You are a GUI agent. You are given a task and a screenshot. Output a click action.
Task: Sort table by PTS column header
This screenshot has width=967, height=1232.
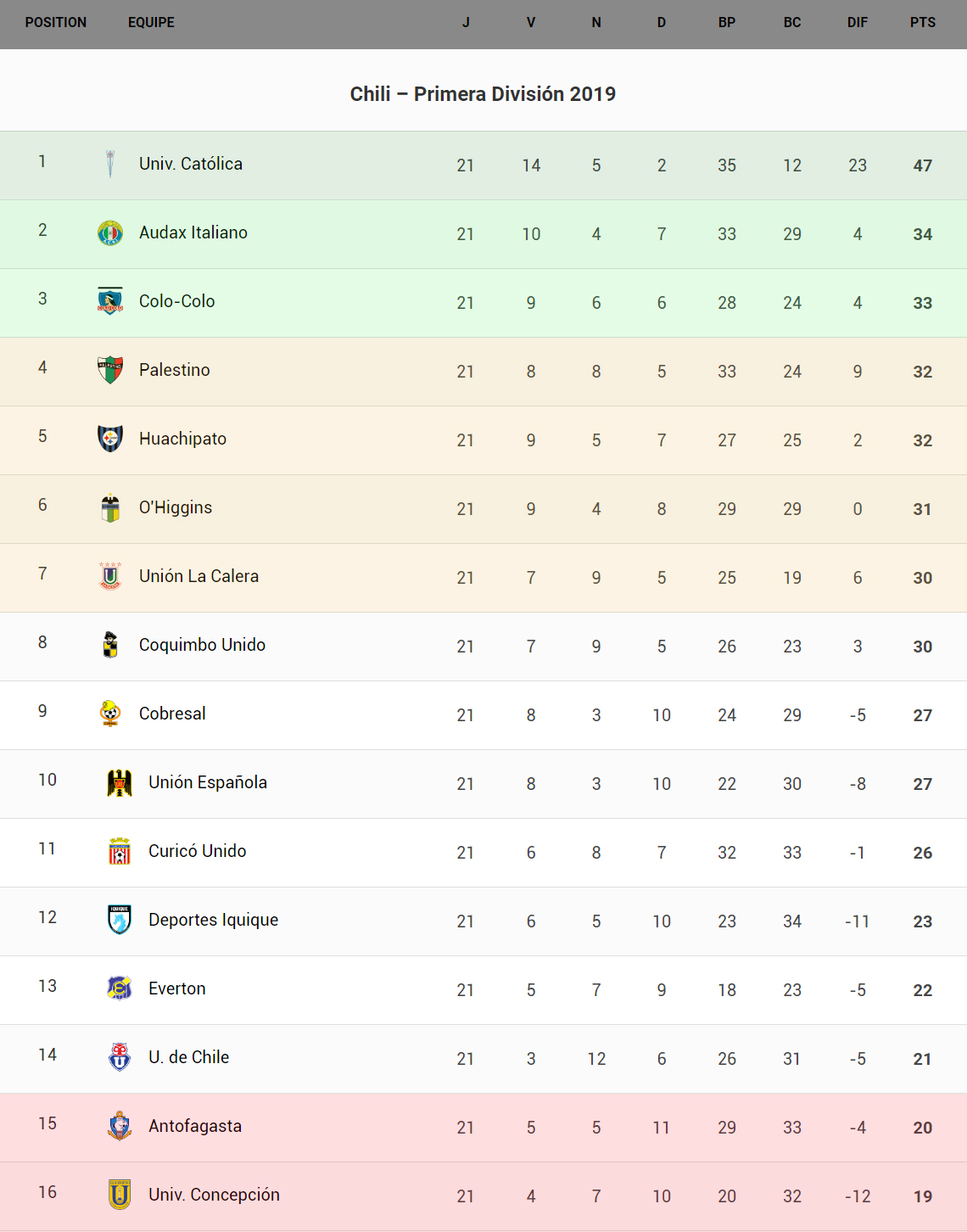coord(923,23)
